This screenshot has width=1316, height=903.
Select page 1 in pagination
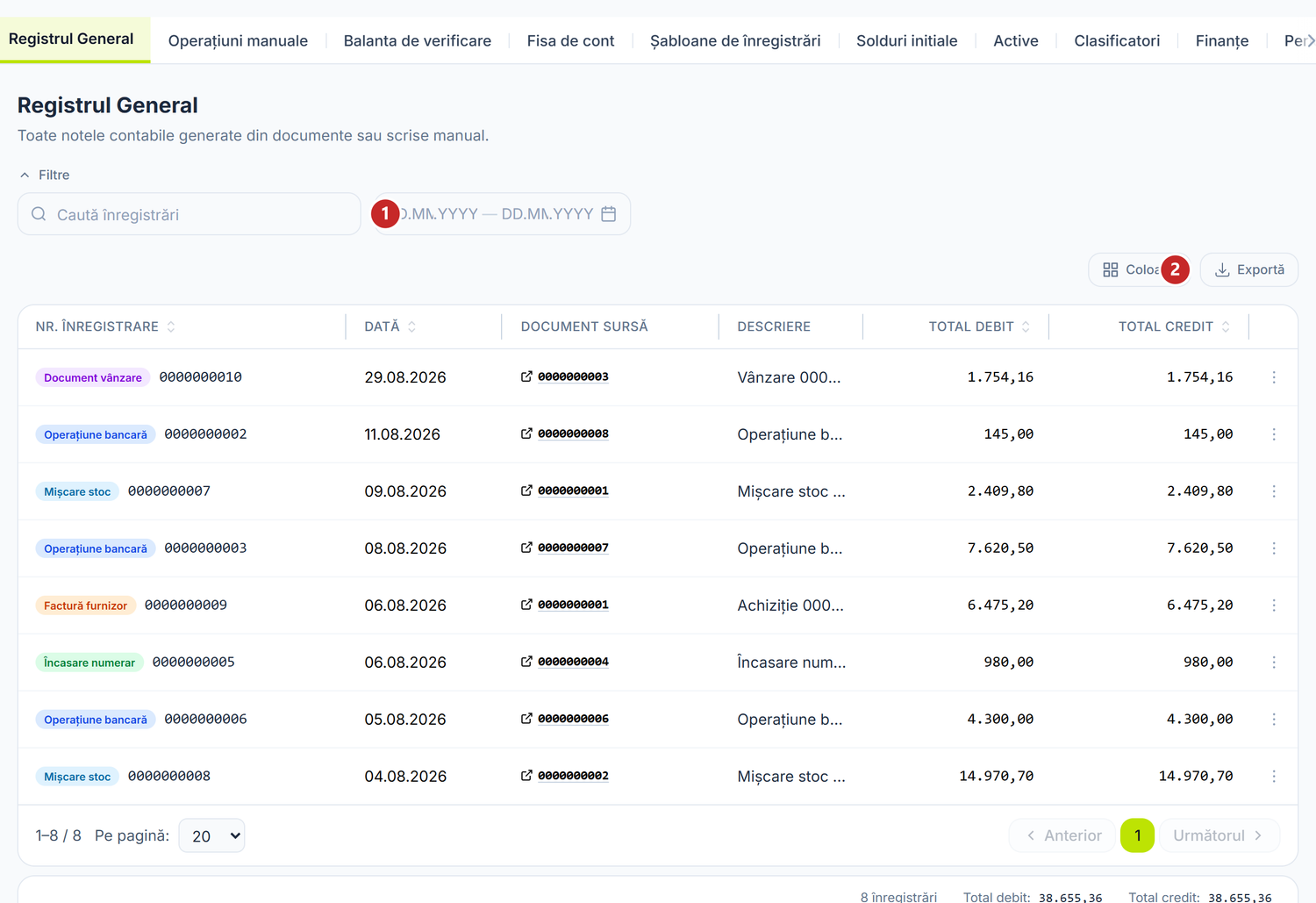click(1137, 835)
